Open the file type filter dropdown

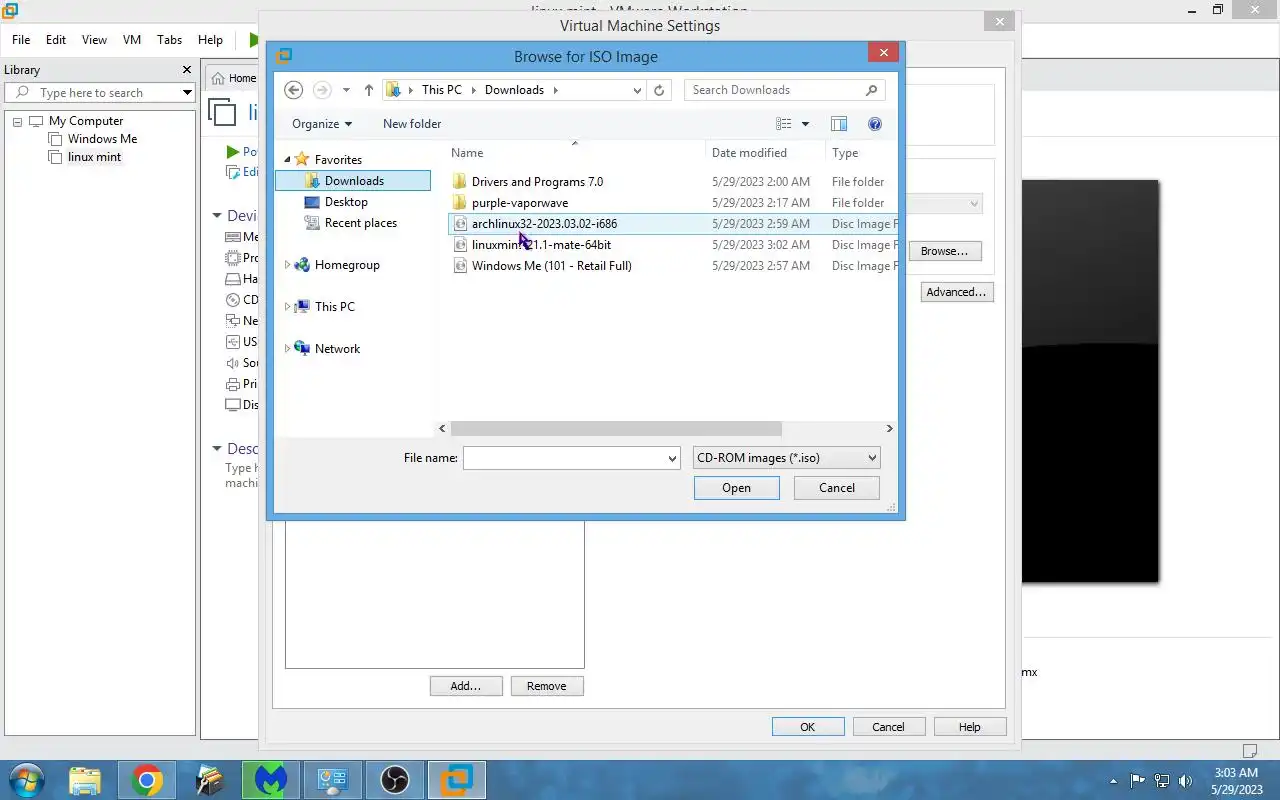coord(787,458)
